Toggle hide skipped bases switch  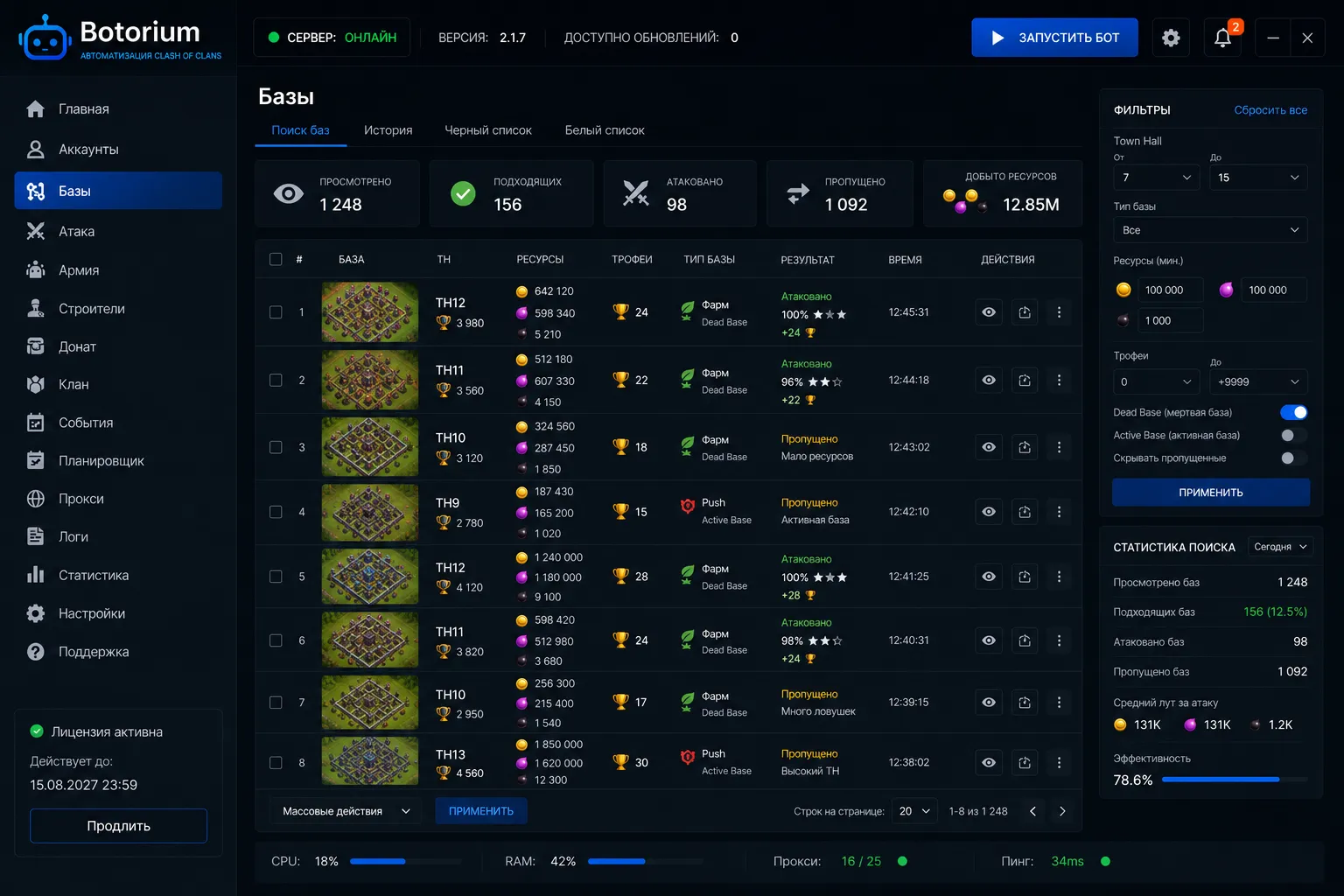(x=1293, y=458)
